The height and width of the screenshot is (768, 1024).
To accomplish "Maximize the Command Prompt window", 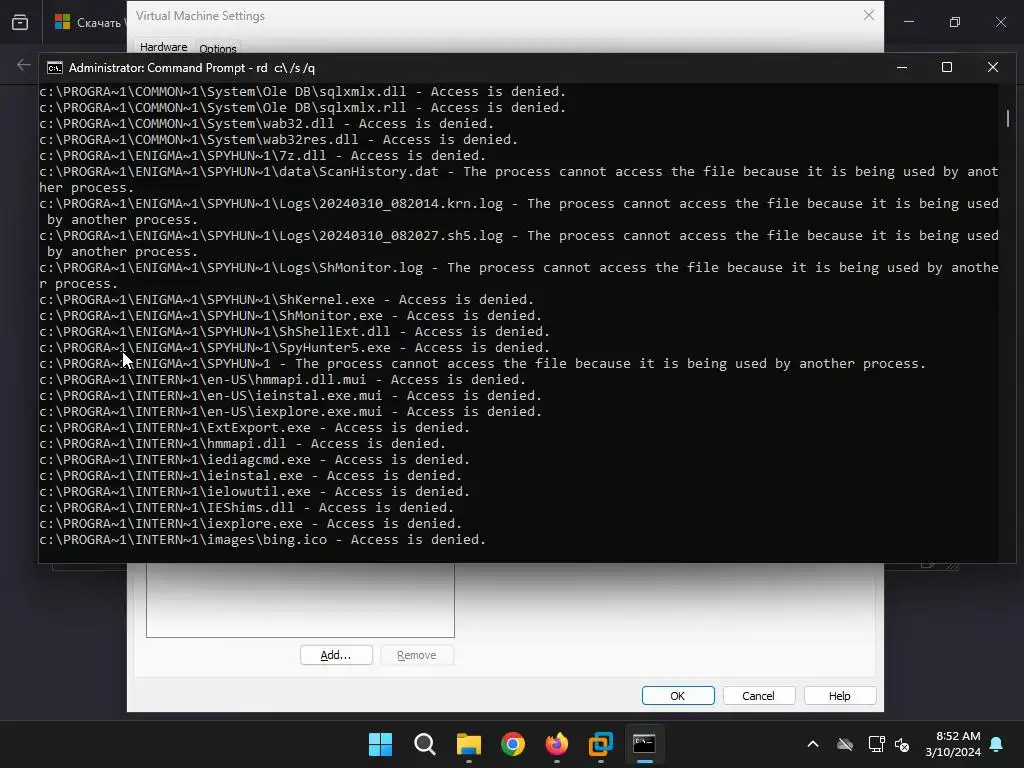I will 947,67.
